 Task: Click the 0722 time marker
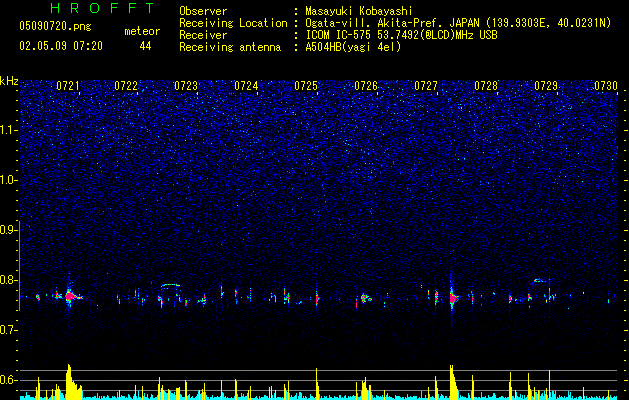[x=126, y=86]
